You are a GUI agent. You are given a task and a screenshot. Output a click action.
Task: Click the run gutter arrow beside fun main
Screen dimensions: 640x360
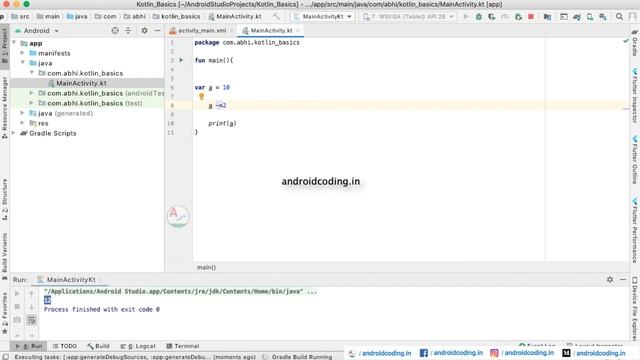pyautogui.click(x=181, y=60)
